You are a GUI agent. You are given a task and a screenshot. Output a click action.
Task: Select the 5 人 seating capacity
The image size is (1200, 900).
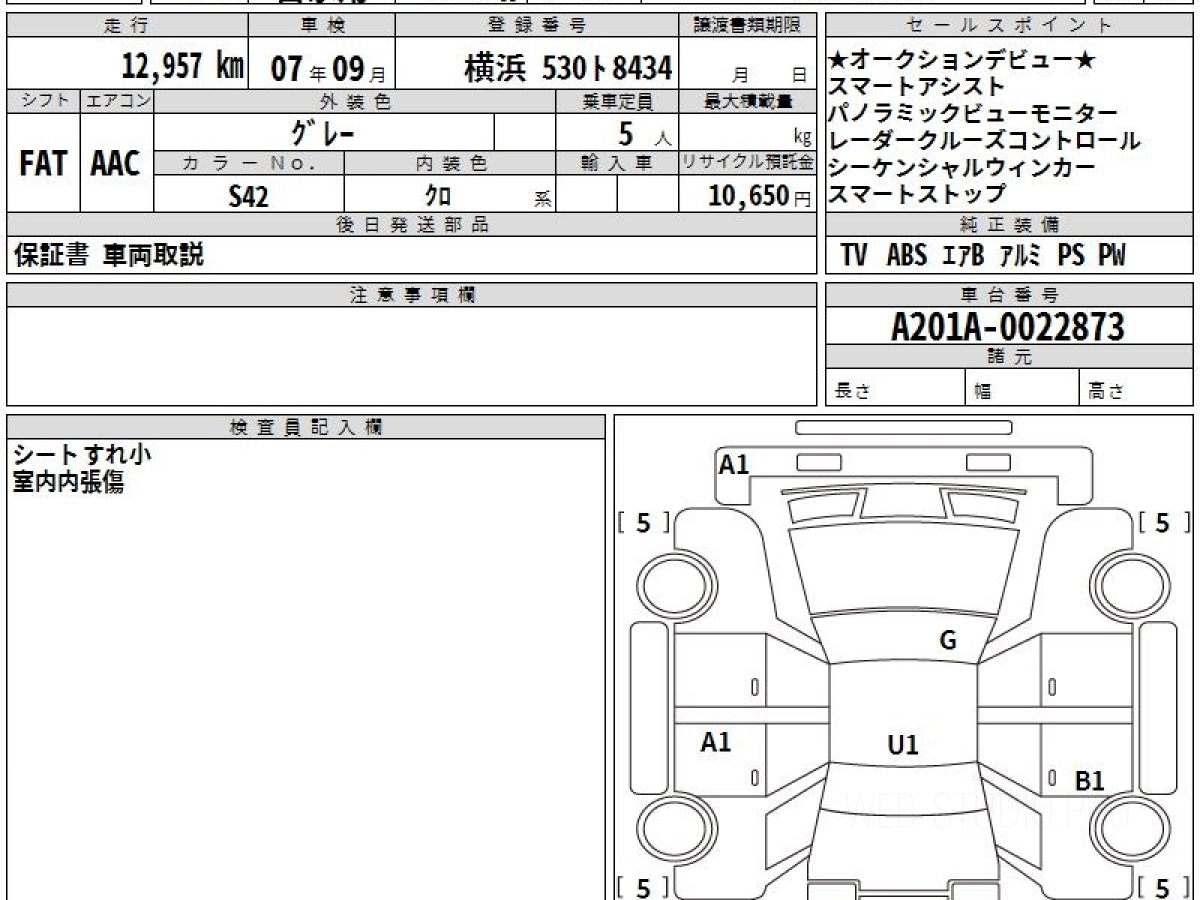tap(645, 134)
